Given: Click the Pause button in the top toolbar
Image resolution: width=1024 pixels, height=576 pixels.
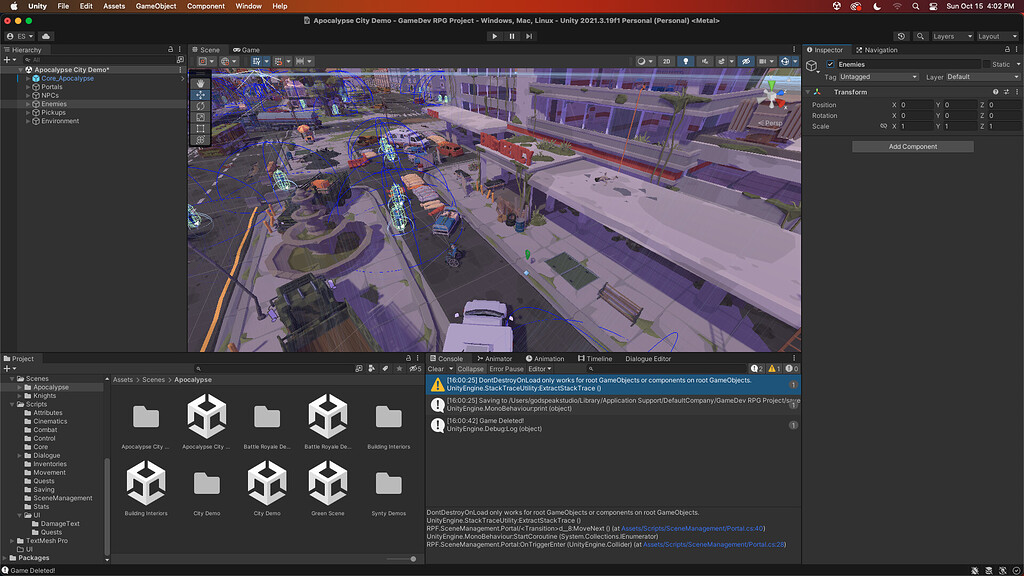Looking at the screenshot, I should [511, 36].
